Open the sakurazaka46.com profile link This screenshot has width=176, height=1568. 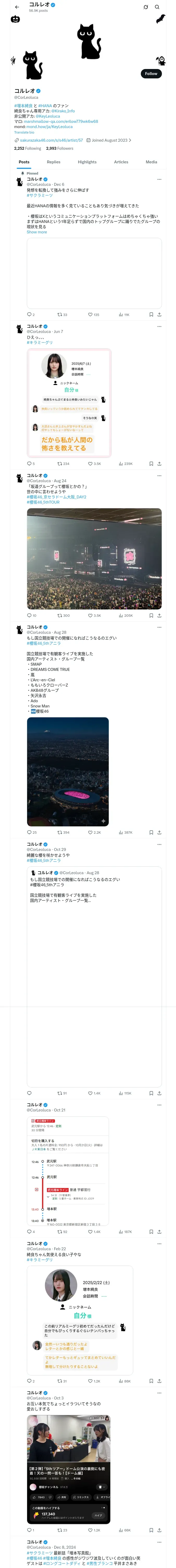(52, 140)
